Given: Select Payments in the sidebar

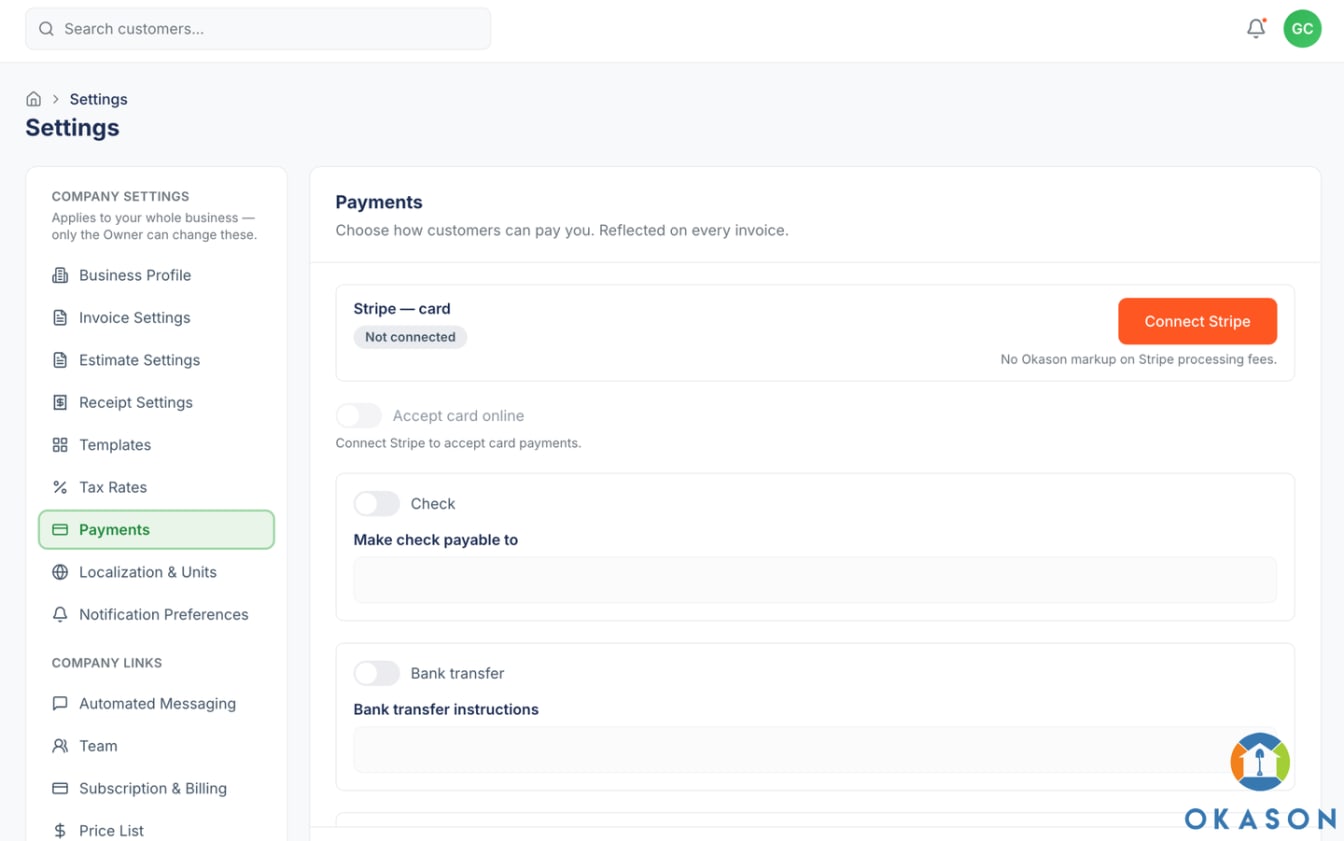Looking at the screenshot, I should pos(156,530).
